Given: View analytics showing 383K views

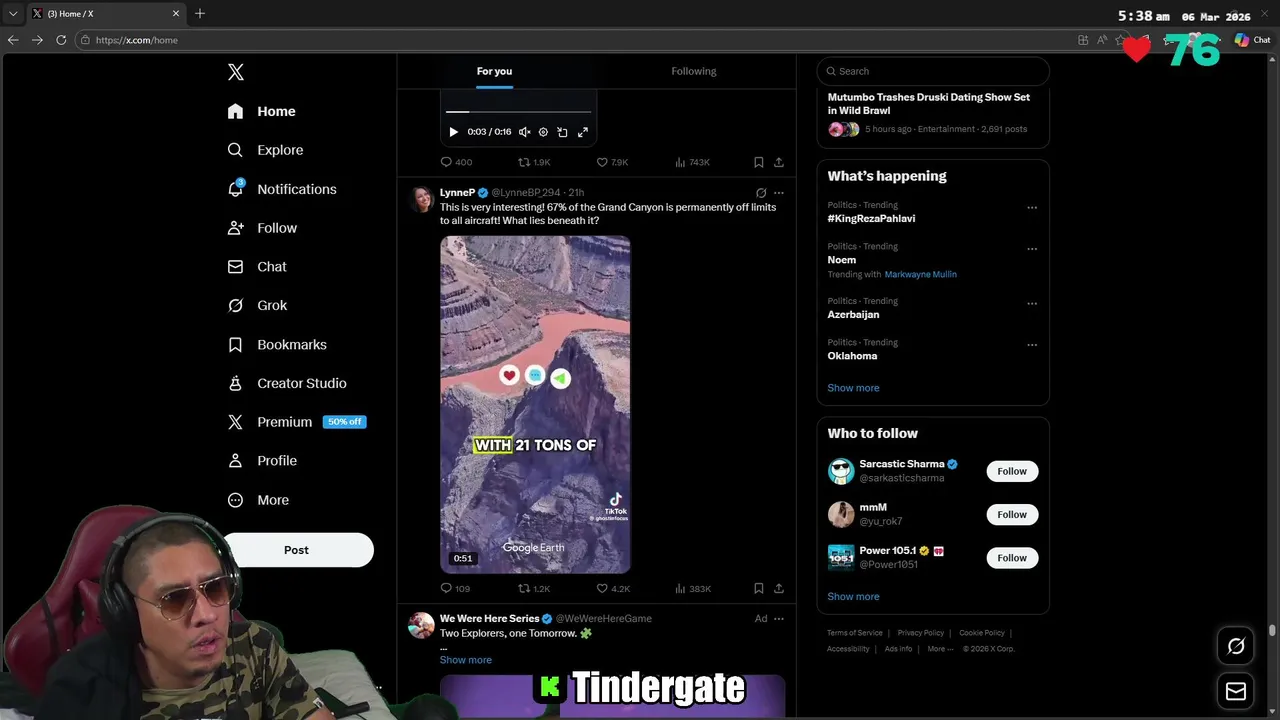Looking at the screenshot, I should pyautogui.click(x=692, y=589).
